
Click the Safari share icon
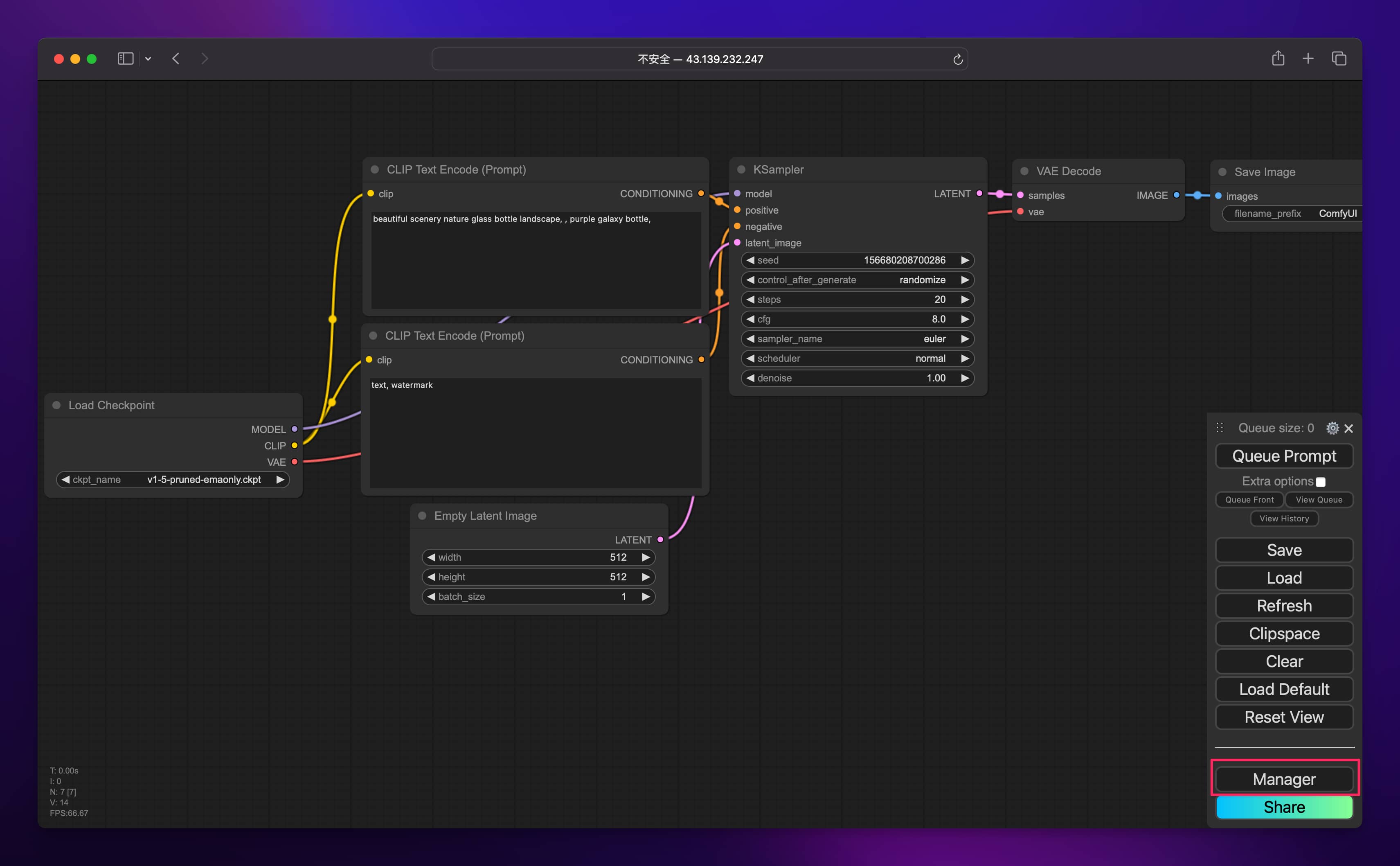[x=1278, y=59]
